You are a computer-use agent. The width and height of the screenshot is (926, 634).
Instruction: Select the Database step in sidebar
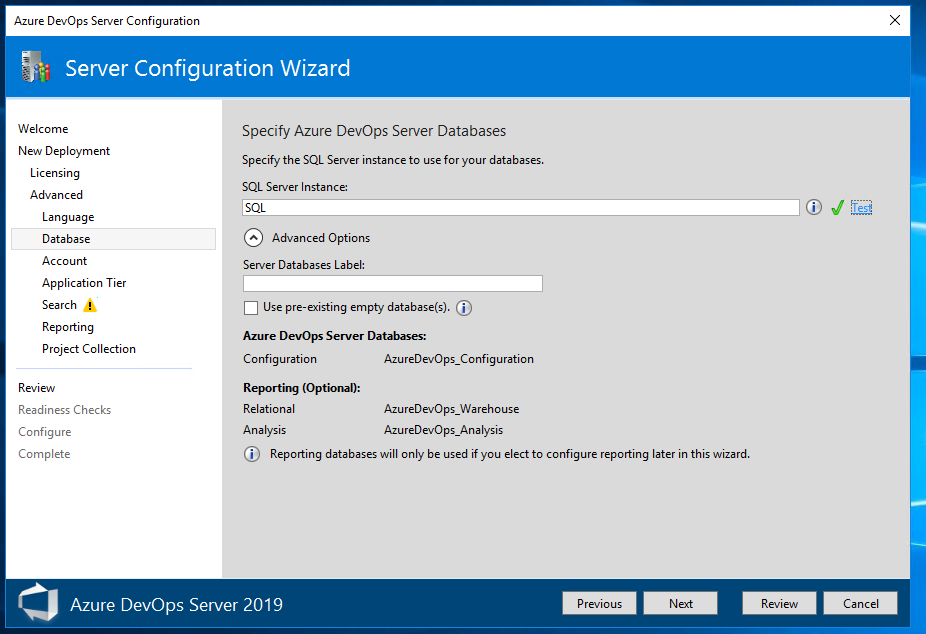(x=113, y=238)
